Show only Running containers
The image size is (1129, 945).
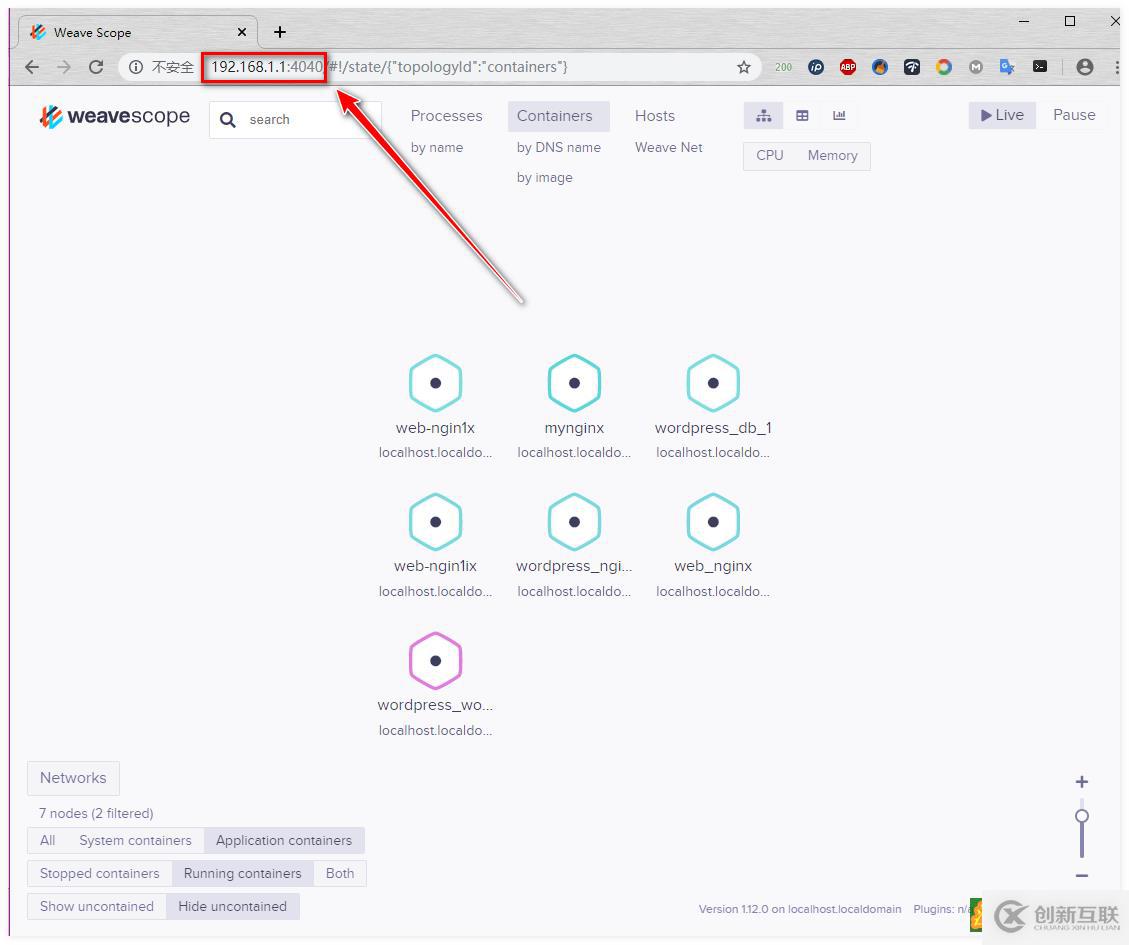[243, 874]
